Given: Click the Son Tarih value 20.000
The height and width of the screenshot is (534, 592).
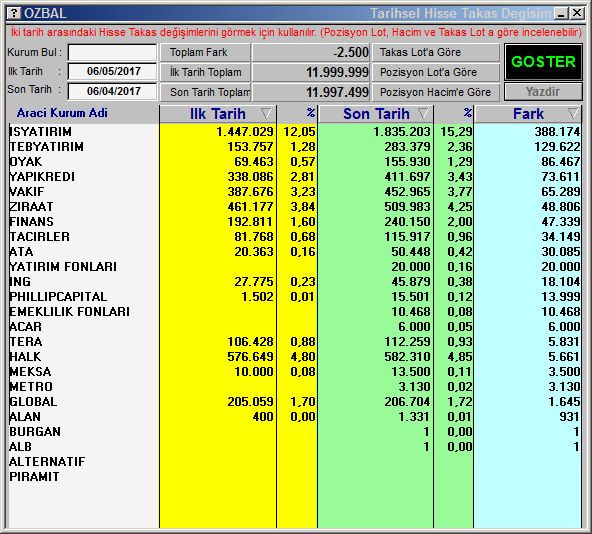Looking at the screenshot, I should (410, 267).
